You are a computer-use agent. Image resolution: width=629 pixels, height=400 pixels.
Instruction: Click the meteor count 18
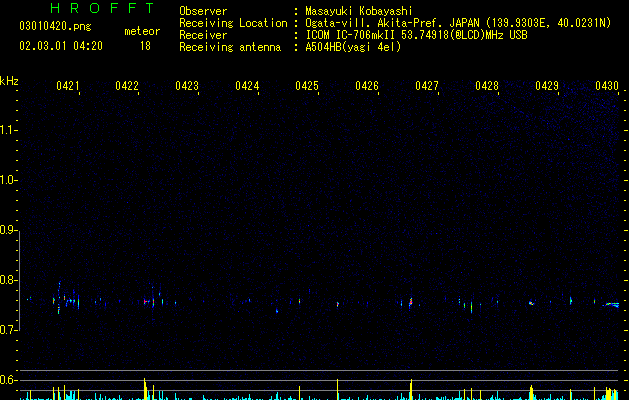click(145, 46)
